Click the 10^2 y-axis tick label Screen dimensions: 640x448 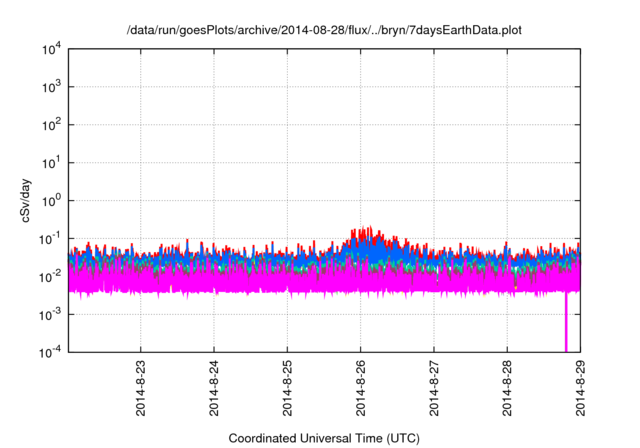coord(51,125)
